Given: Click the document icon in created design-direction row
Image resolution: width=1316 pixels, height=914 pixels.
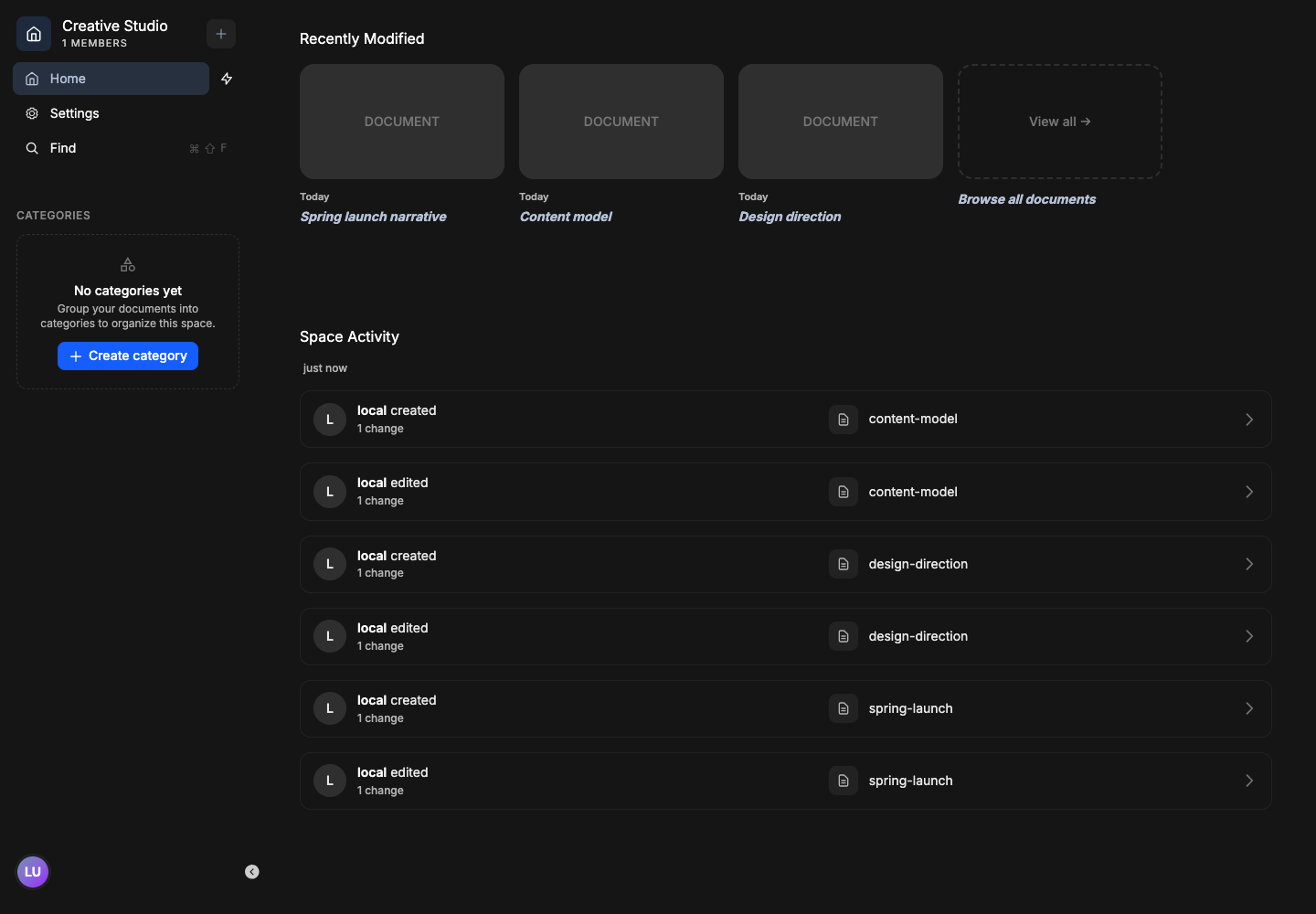Looking at the screenshot, I should [844, 564].
